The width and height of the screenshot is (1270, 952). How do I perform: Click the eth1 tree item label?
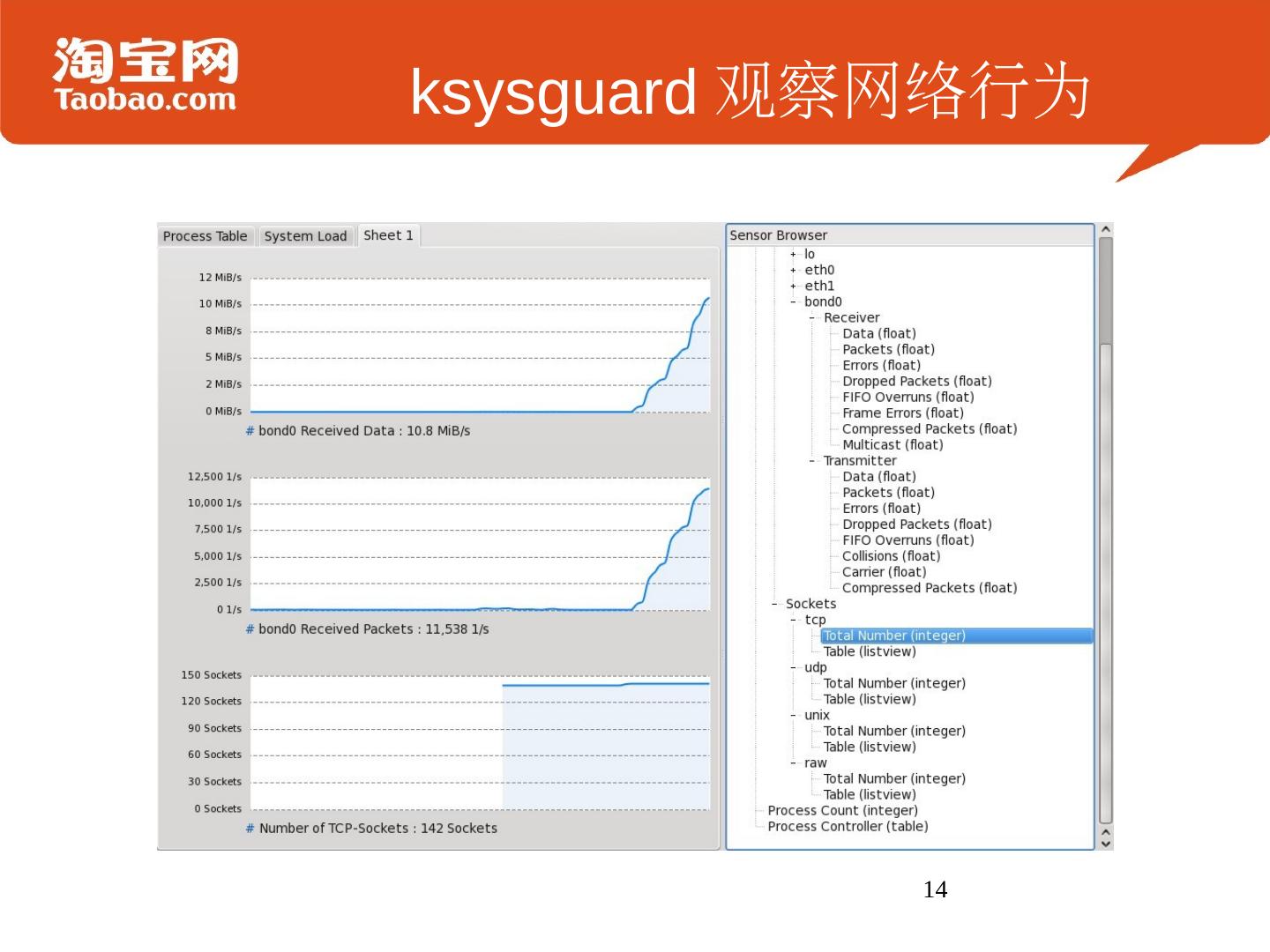coord(819,286)
